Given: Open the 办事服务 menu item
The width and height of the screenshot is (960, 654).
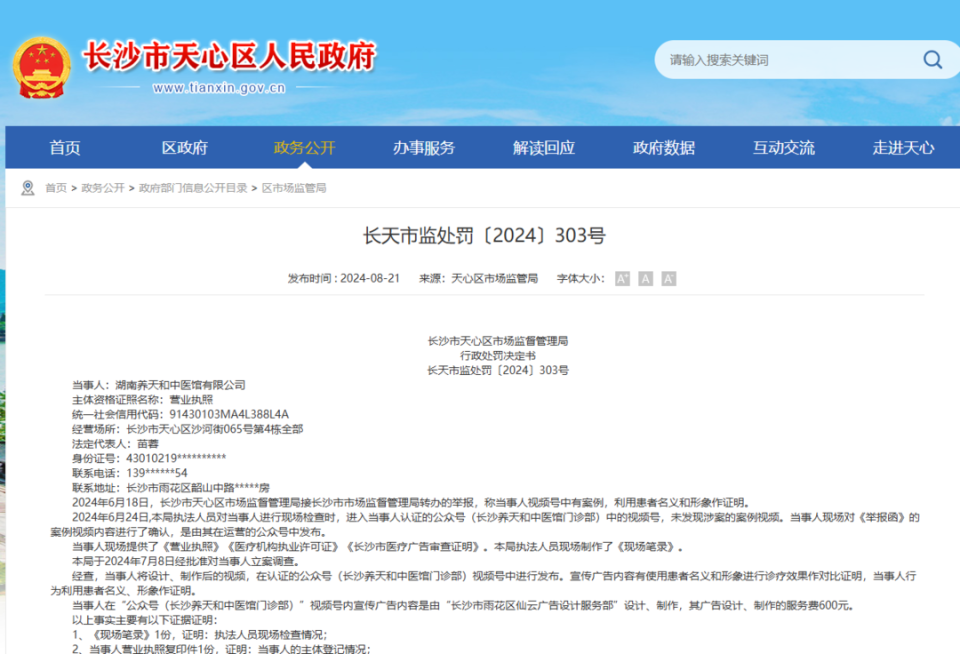Looking at the screenshot, I should click(x=426, y=147).
